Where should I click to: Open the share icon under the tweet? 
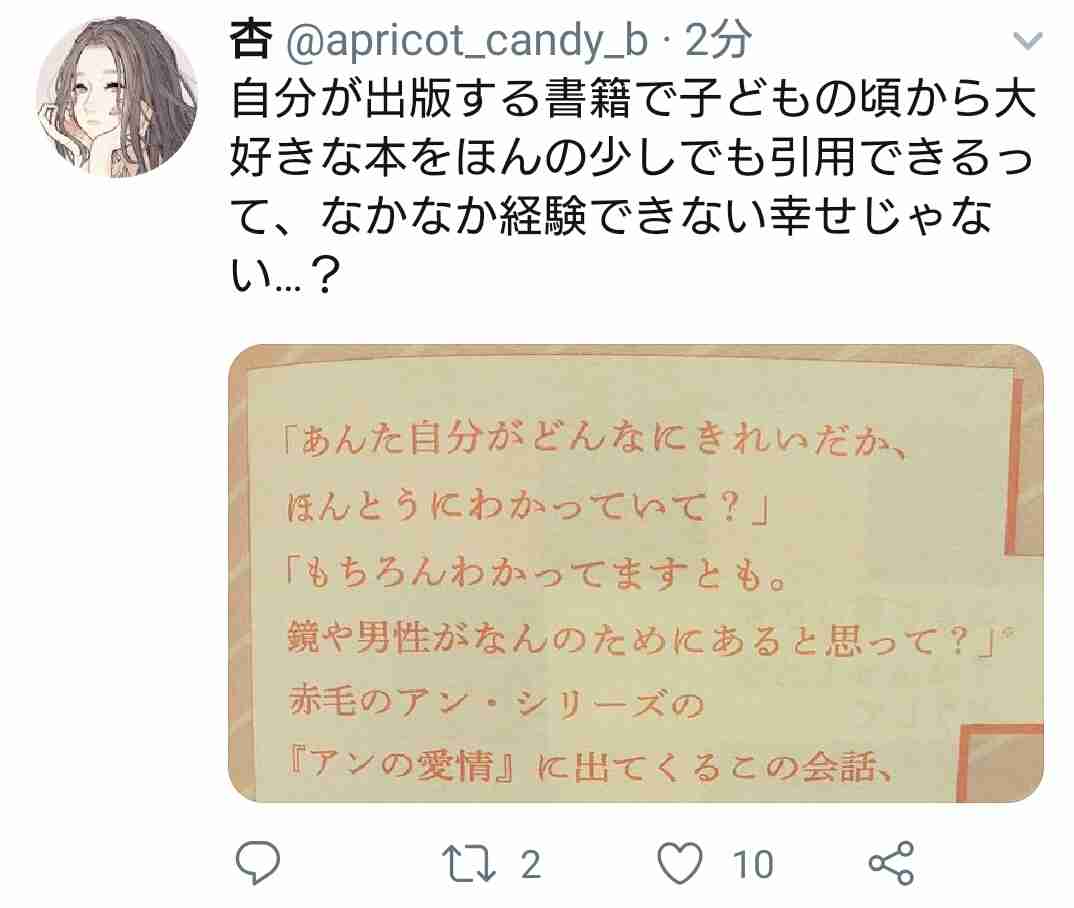pyautogui.click(x=891, y=863)
